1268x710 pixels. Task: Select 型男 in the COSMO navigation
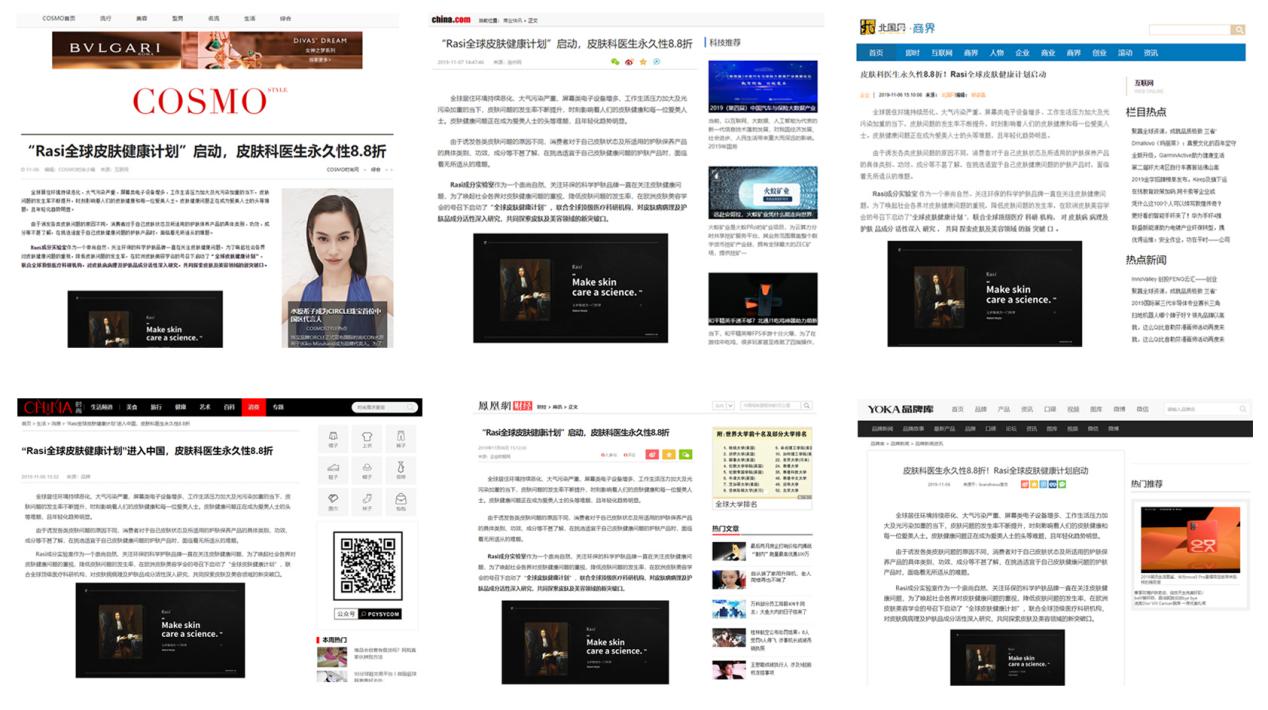(x=177, y=18)
